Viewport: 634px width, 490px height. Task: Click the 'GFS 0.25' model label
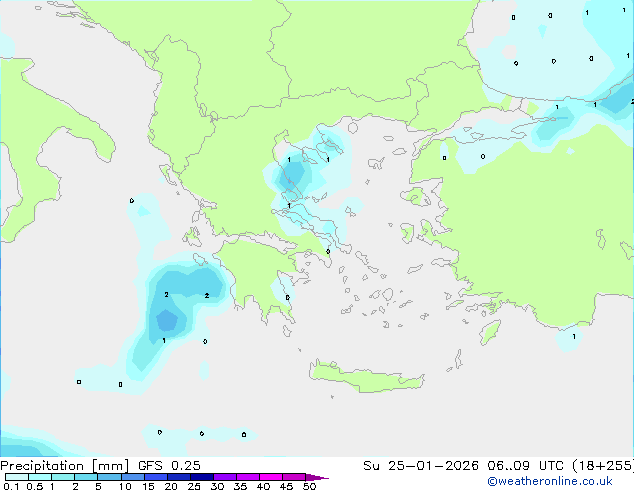[169, 466]
